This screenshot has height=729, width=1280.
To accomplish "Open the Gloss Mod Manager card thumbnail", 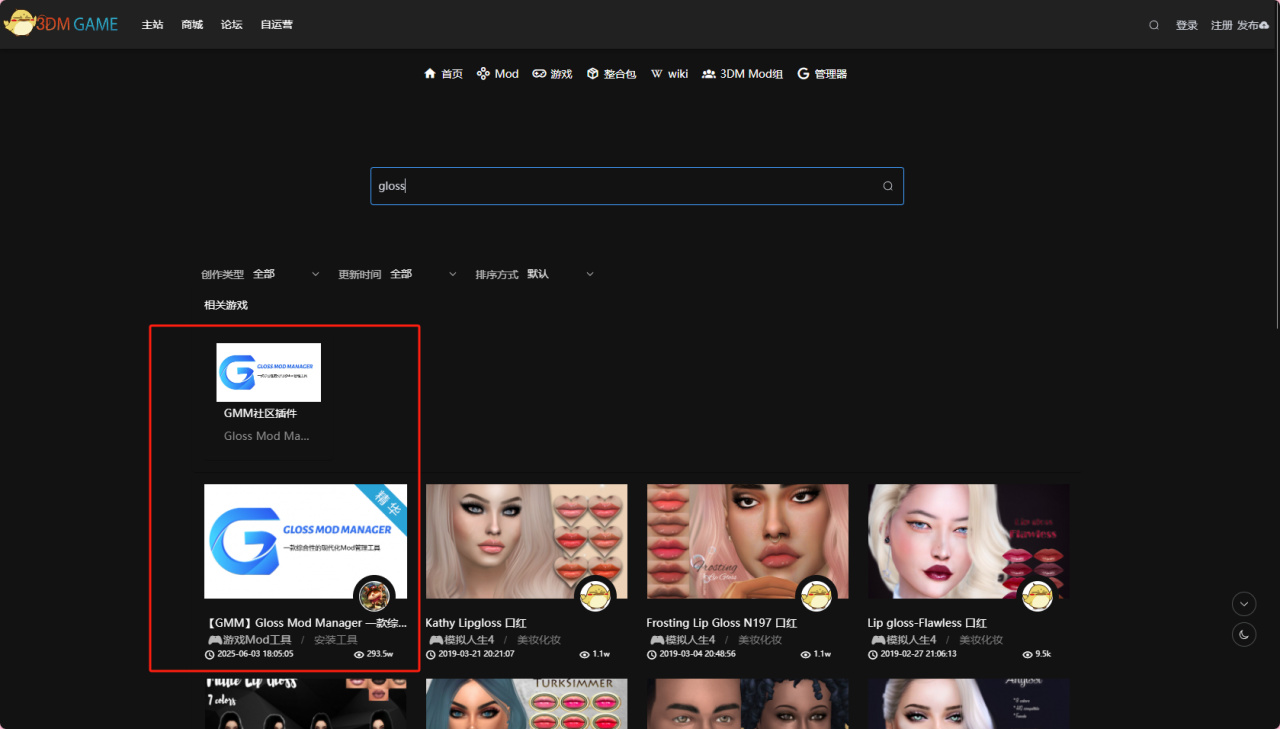I will pos(306,542).
